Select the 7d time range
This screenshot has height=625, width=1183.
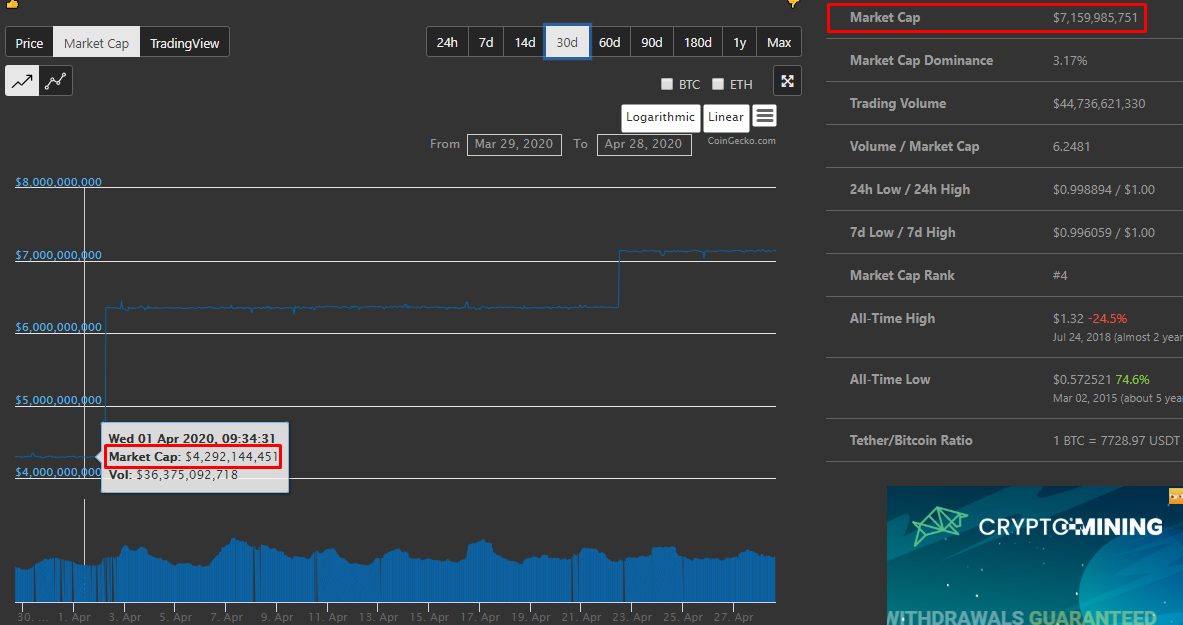pyautogui.click(x=485, y=42)
